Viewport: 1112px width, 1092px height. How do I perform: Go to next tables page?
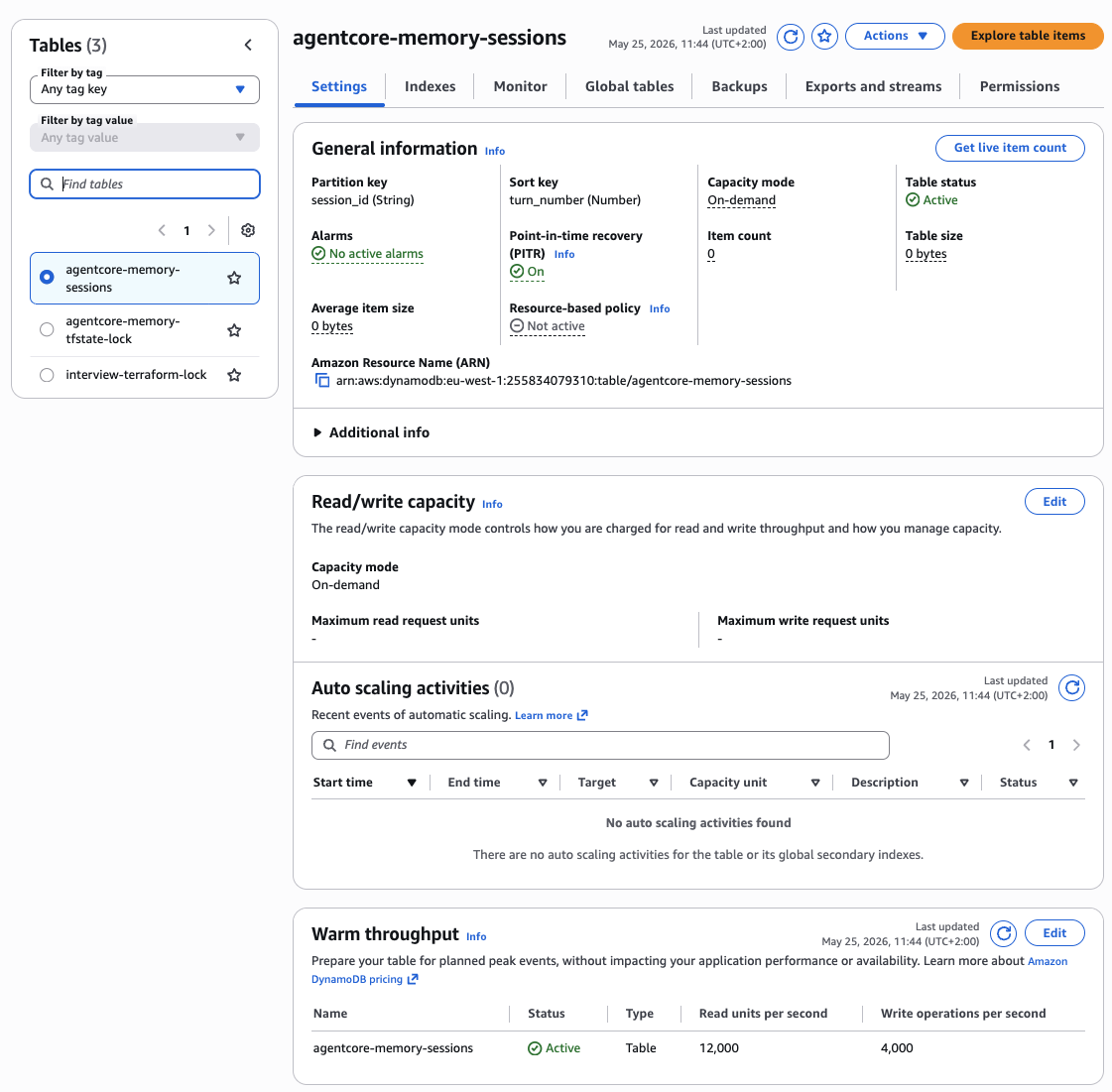click(x=211, y=230)
